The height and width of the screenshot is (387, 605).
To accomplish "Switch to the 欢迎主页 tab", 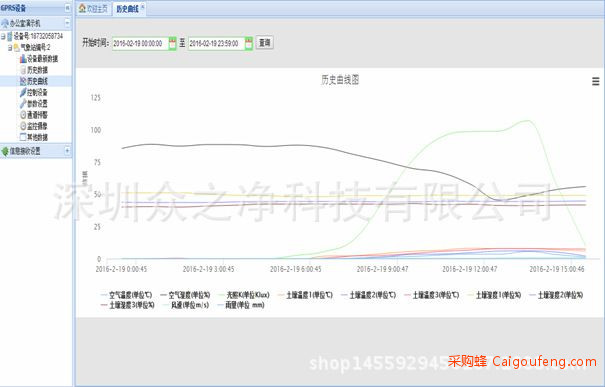I will [x=93, y=8].
